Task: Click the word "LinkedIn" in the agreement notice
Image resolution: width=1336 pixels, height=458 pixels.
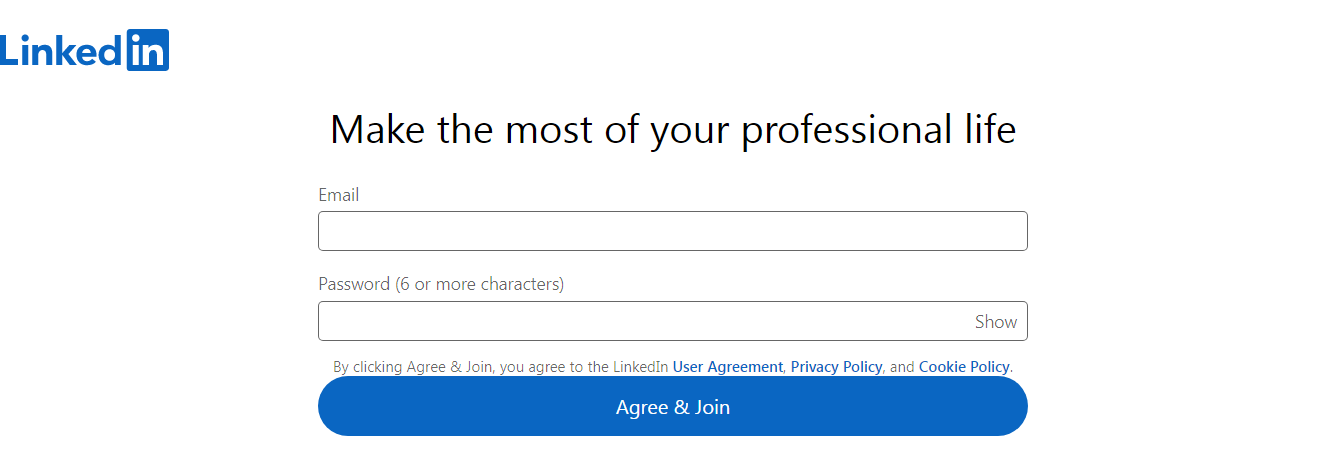Action: 639,367
